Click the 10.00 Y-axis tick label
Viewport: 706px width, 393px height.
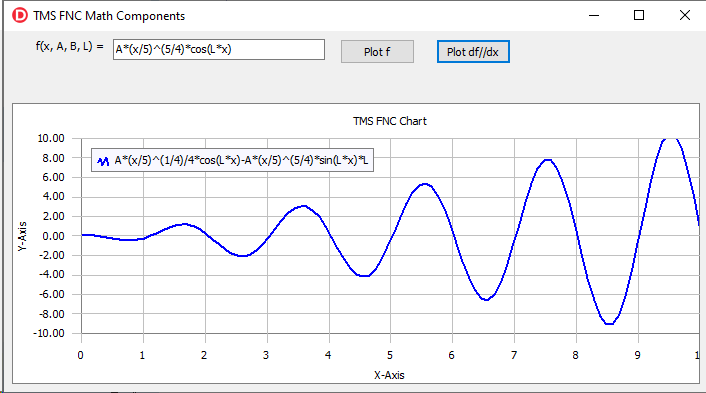pos(51,138)
